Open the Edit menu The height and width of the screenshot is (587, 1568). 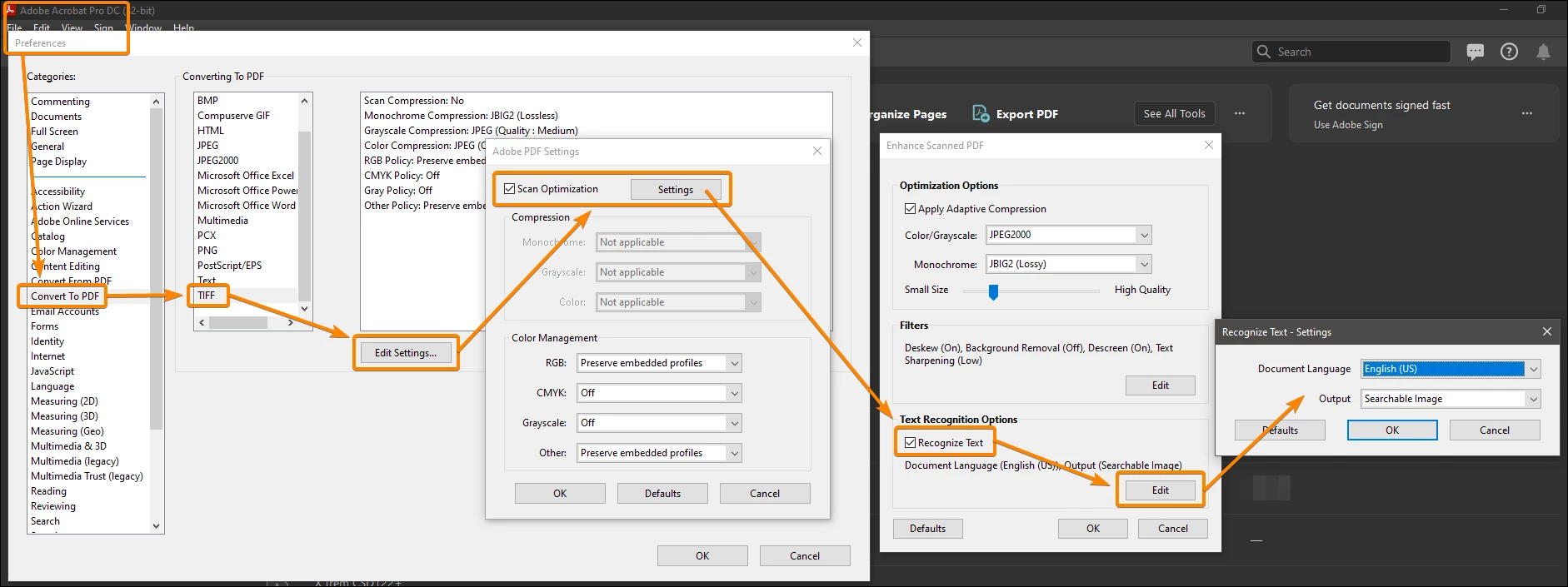click(42, 27)
